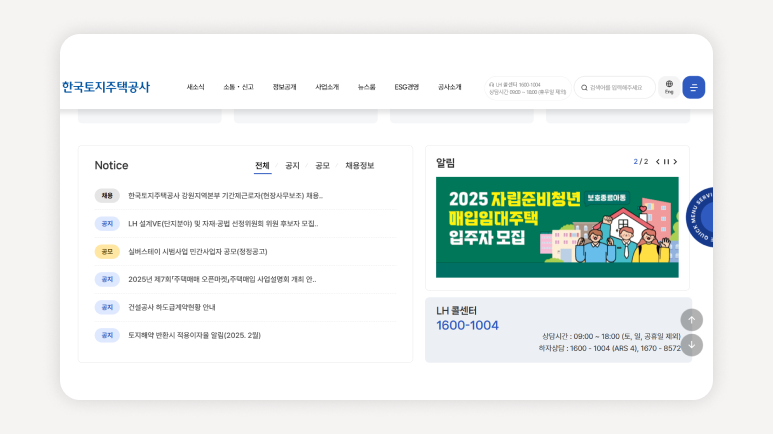
Task: Pause the 알림 banner slideshow
Action: click(x=667, y=162)
